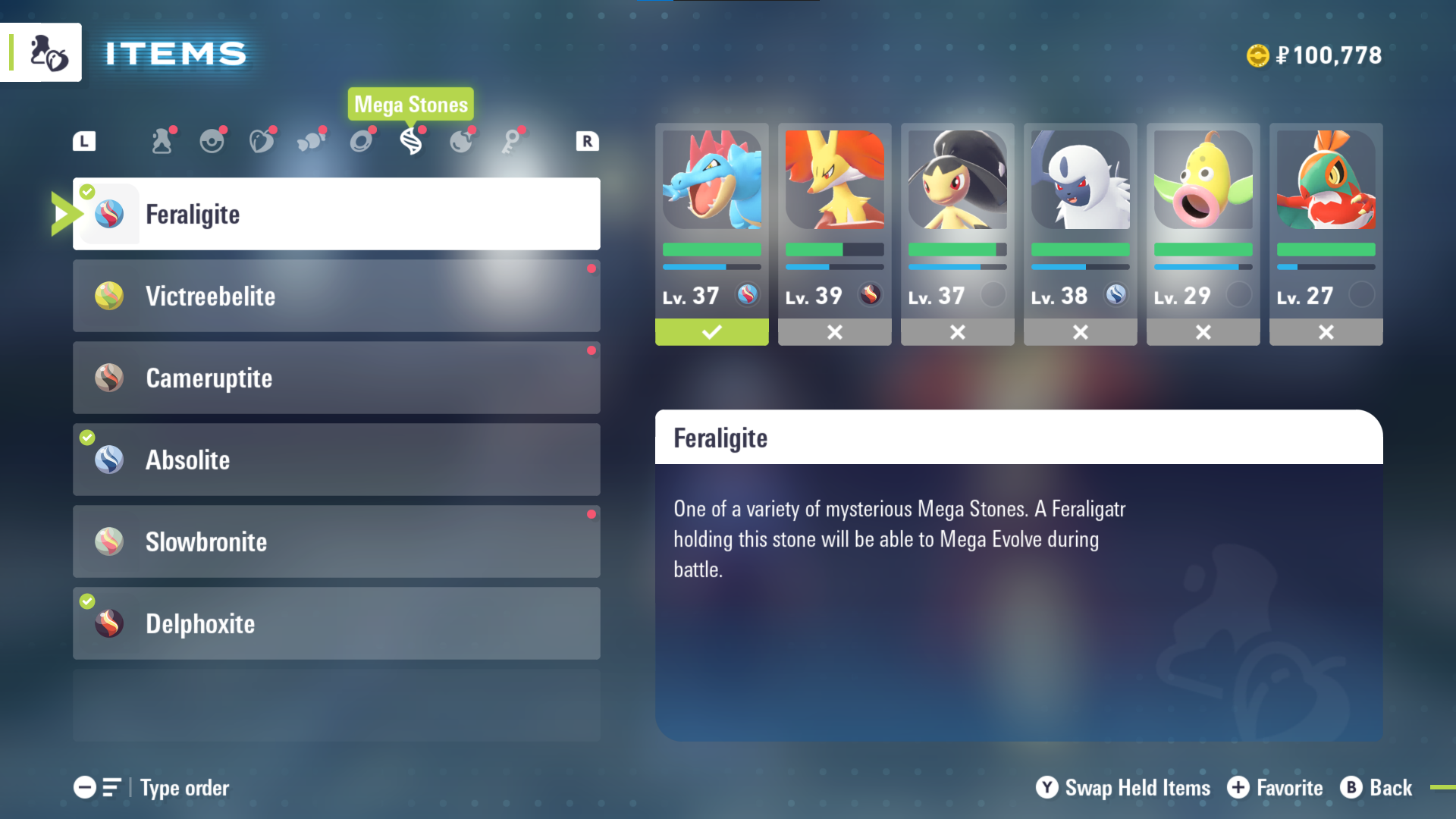
Task: Open the Berries category icon
Action: 262,141
